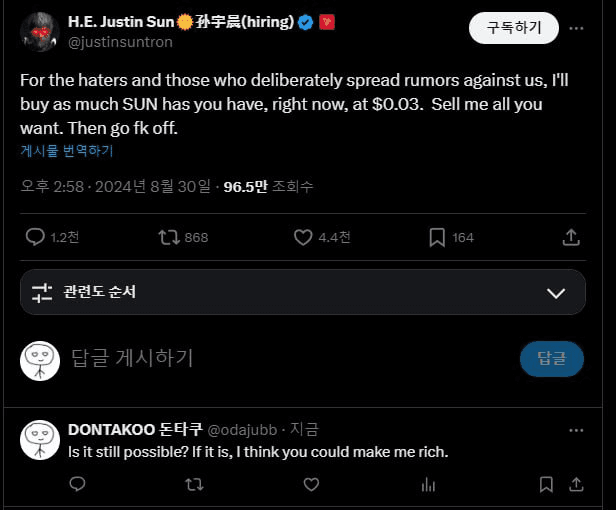Click the 구독하기 subscribe button
The width and height of the screenshot is (616, 510).
[x=513, y=28]
